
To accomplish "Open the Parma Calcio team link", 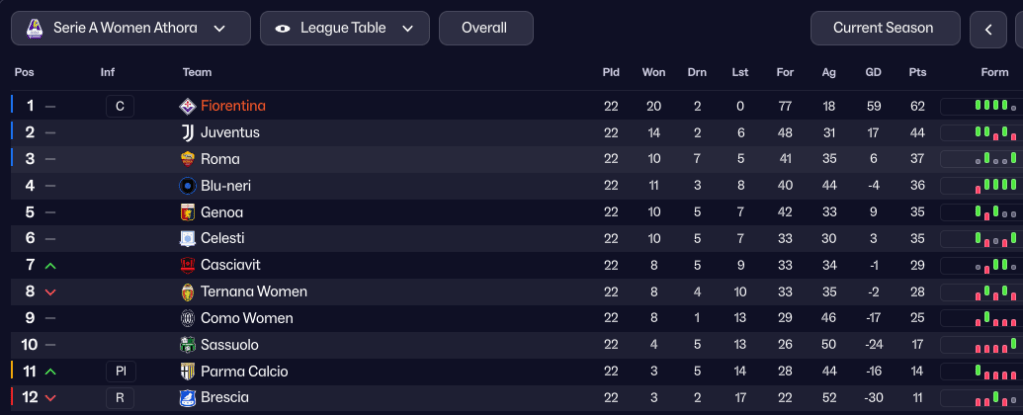I will [x=244, y=371].
